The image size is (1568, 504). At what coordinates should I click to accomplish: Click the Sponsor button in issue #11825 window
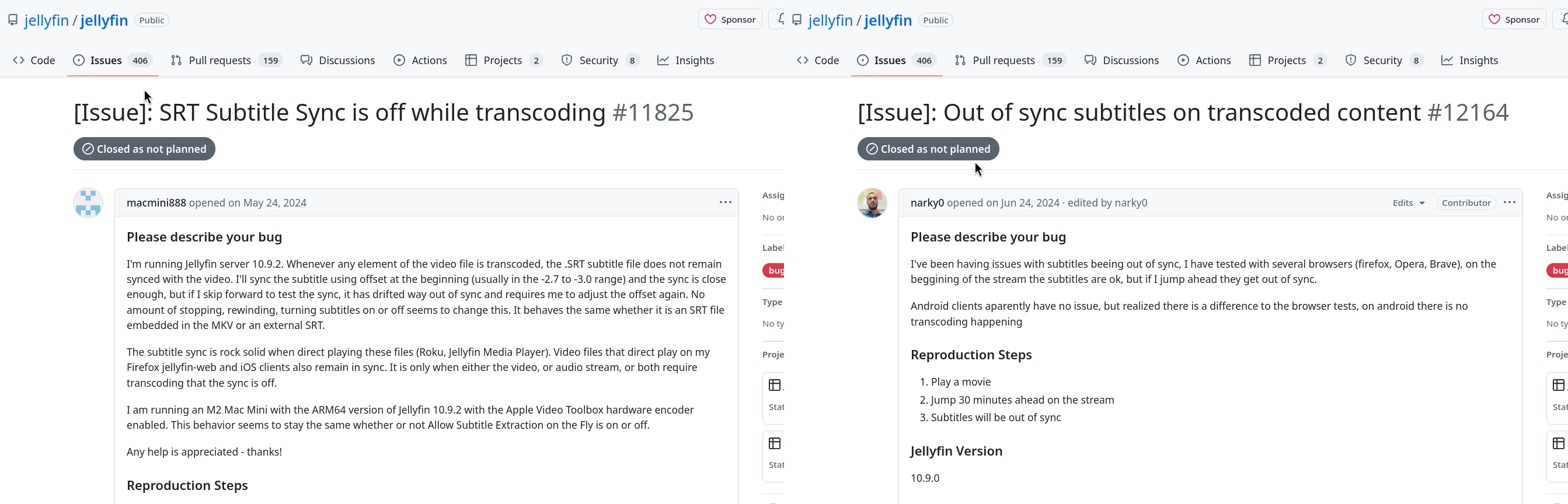pyautogui.click(x=730, y=19)
